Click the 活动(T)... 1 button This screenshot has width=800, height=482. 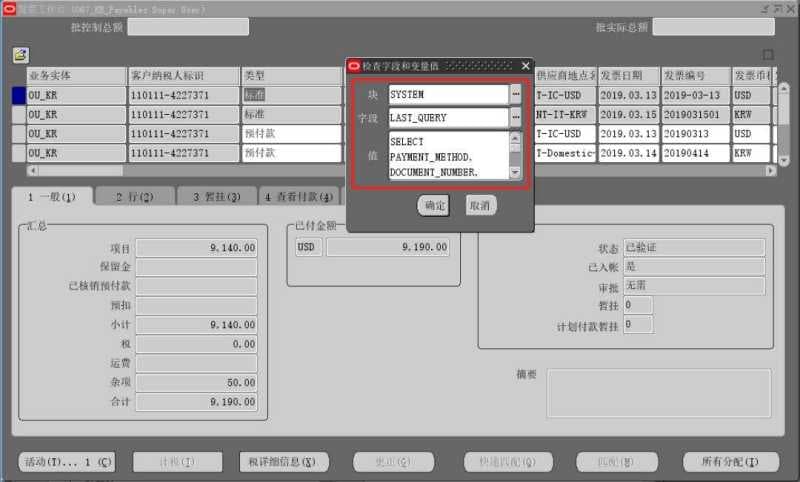(x=67, y=462)
